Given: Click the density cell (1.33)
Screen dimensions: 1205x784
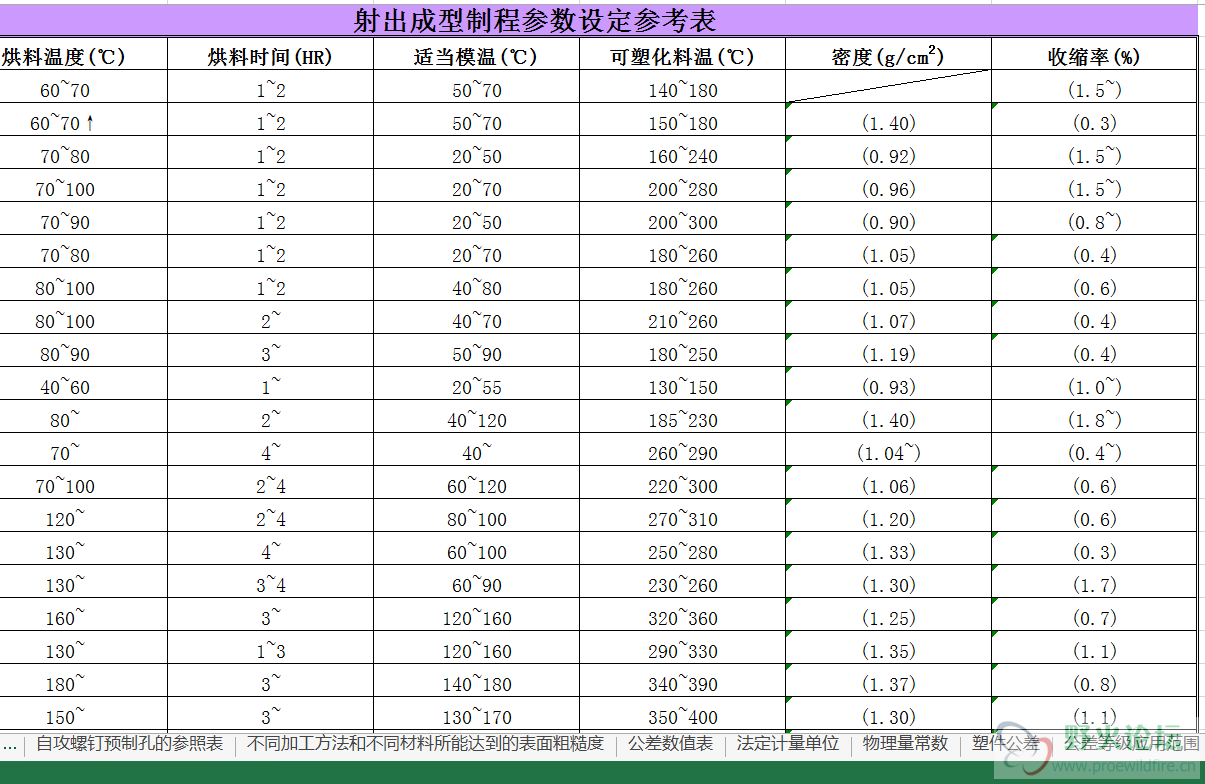Looking at the screenshot, I should click(888, 549).
